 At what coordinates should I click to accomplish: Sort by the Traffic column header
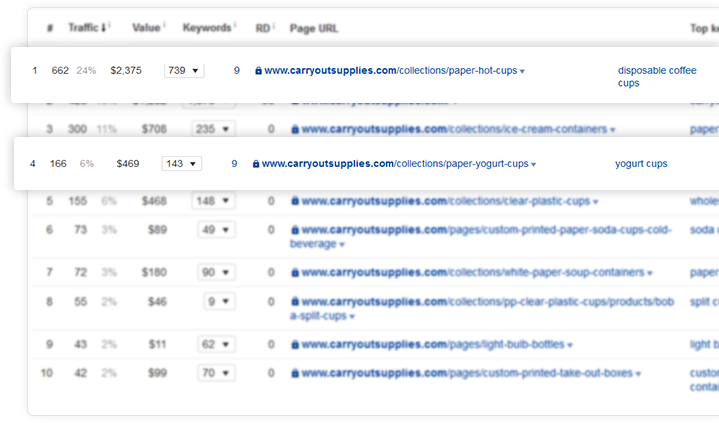pyautogui.click(x=87, y=28)
